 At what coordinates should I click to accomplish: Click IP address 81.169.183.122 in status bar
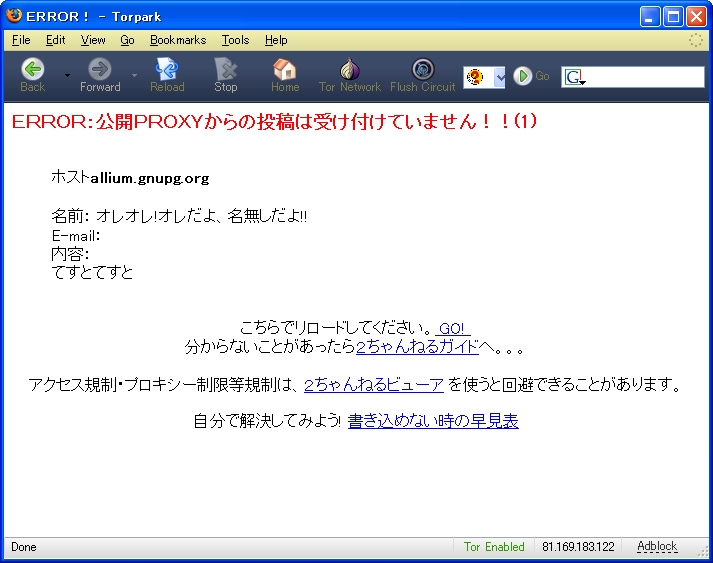578,547
